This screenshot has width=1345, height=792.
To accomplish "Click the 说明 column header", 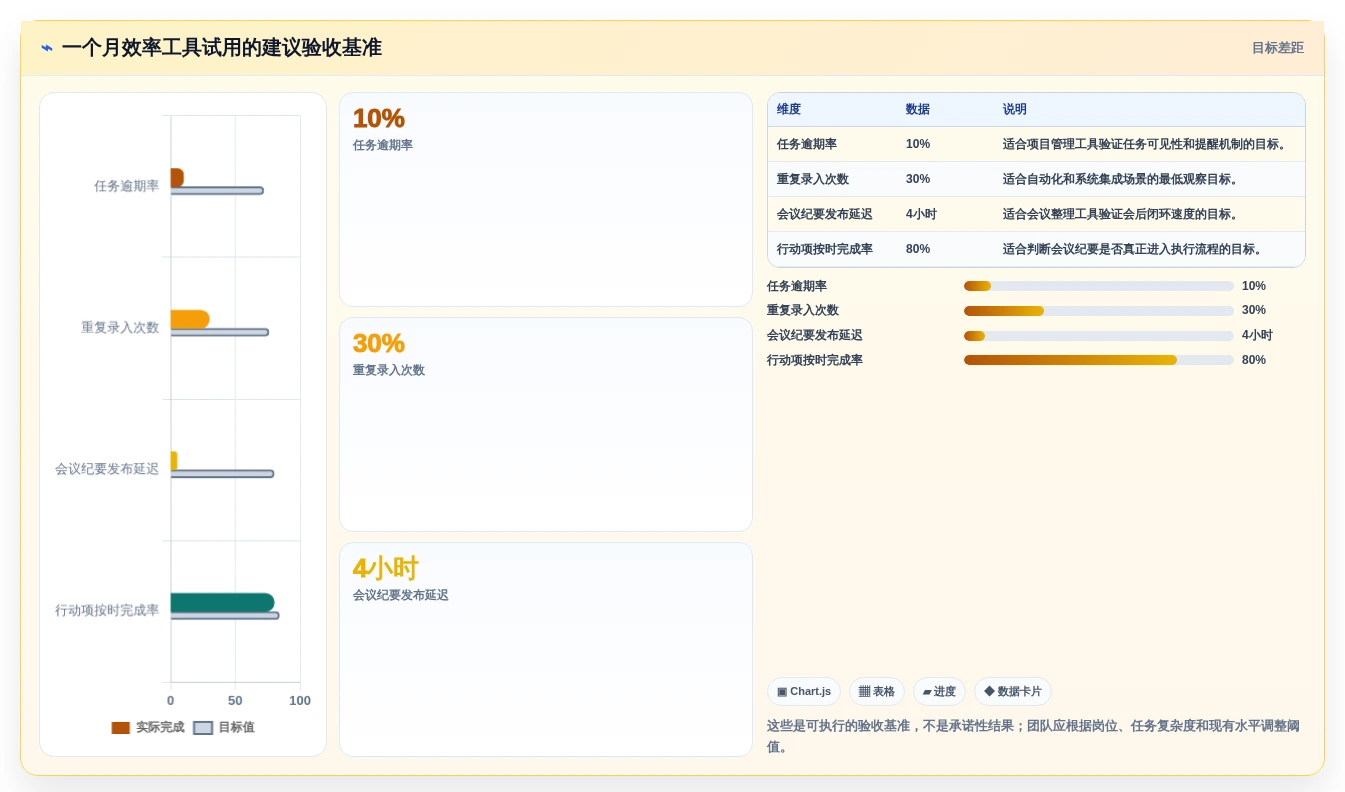I will coord(1015,110).
